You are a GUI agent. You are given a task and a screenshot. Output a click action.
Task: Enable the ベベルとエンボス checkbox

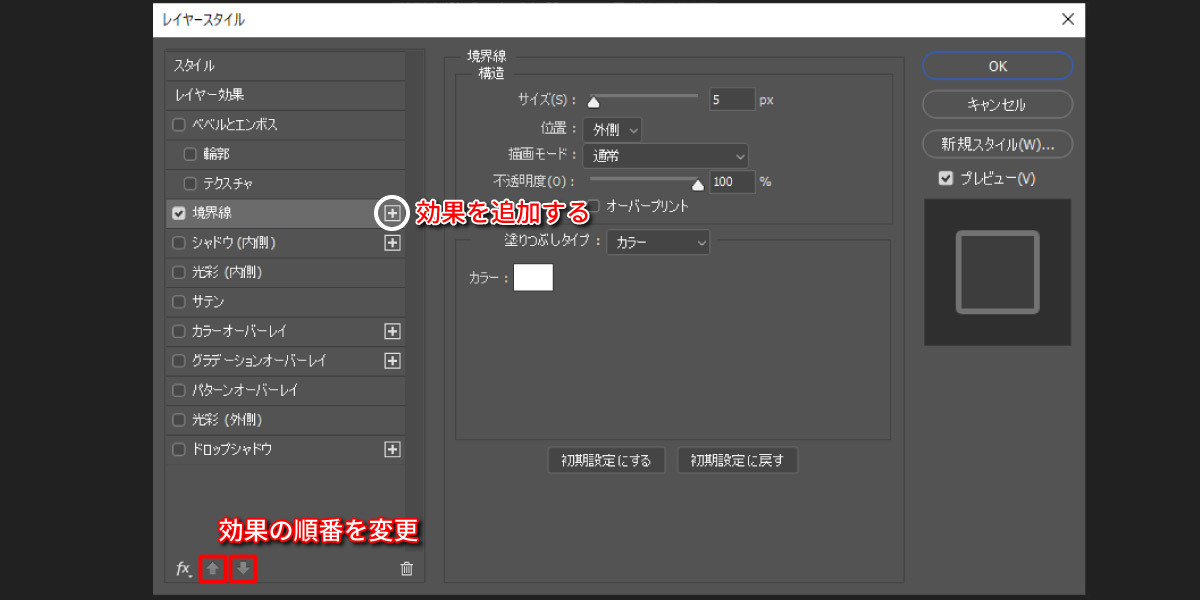pyautogui.click(x=179, y=125)
